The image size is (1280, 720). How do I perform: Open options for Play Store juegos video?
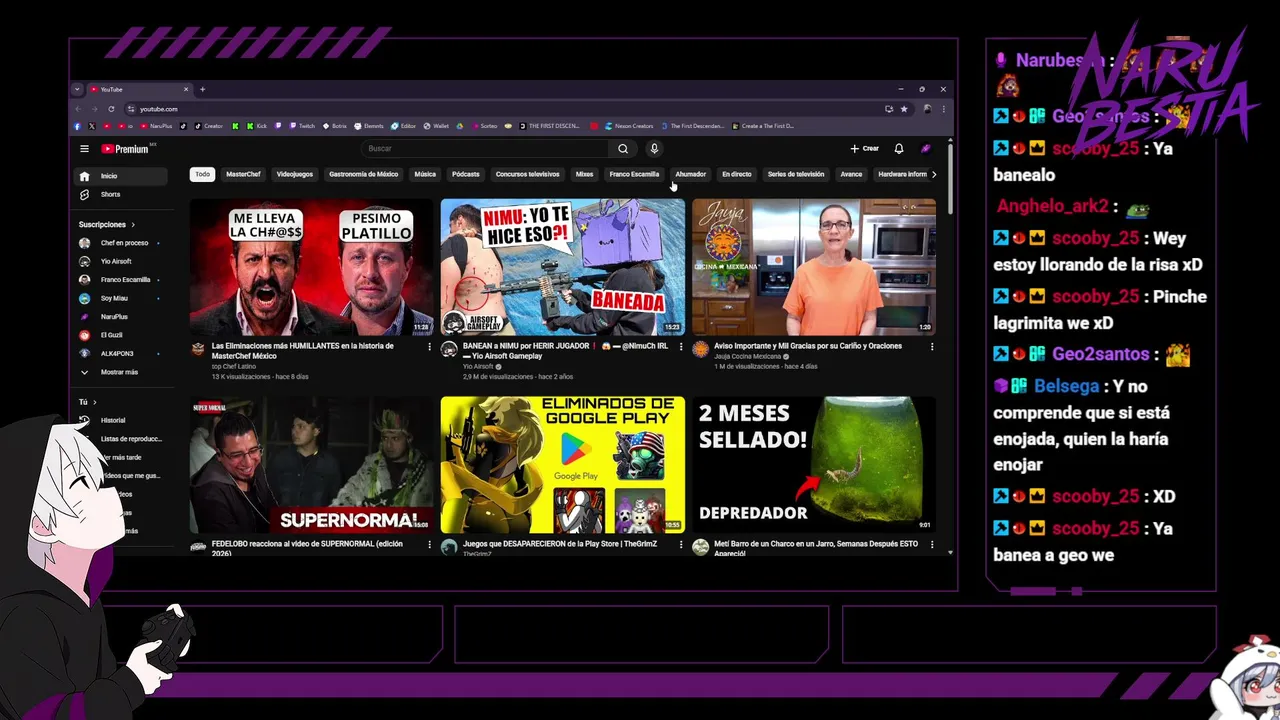coord(681,545)
